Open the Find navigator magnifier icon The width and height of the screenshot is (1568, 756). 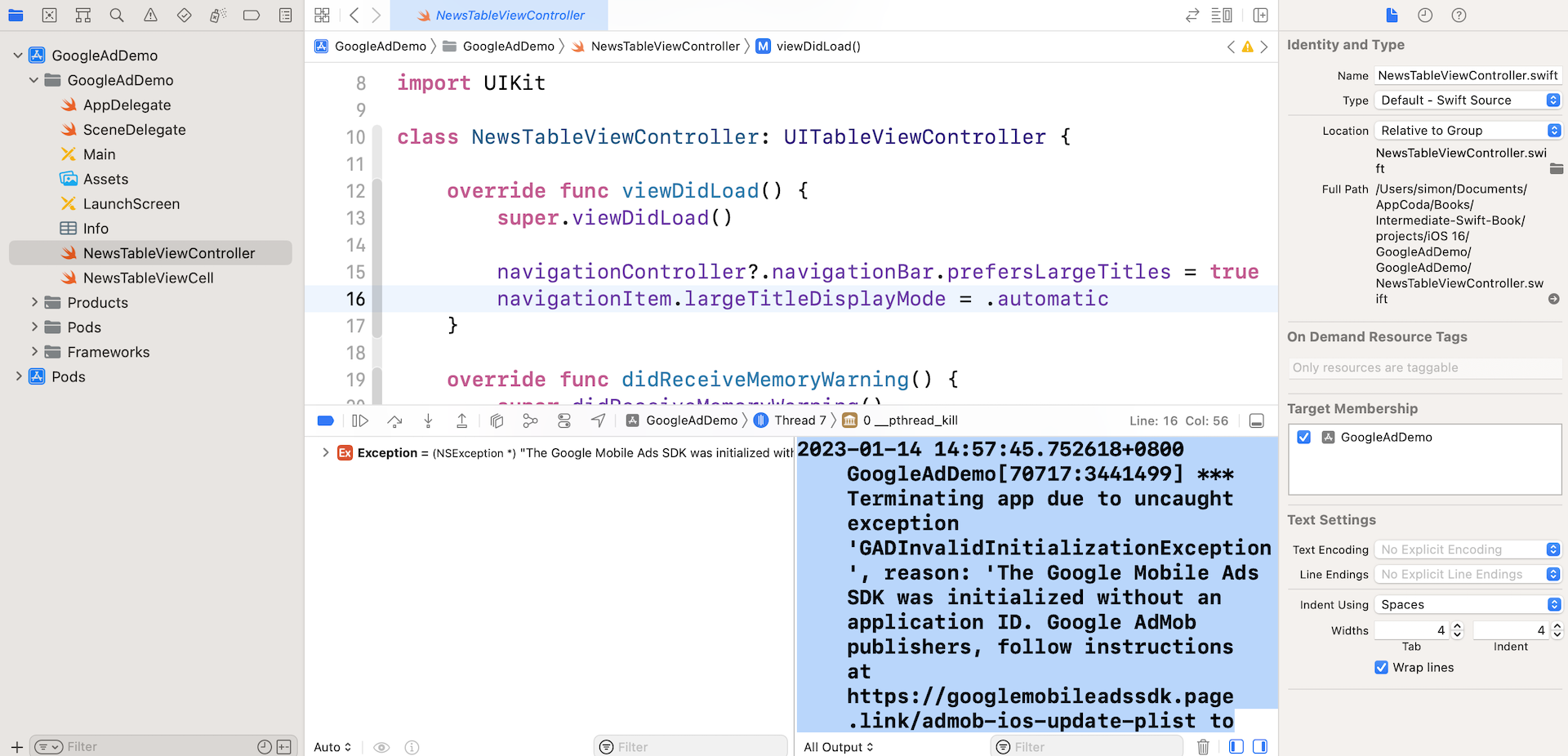point(117,15)
